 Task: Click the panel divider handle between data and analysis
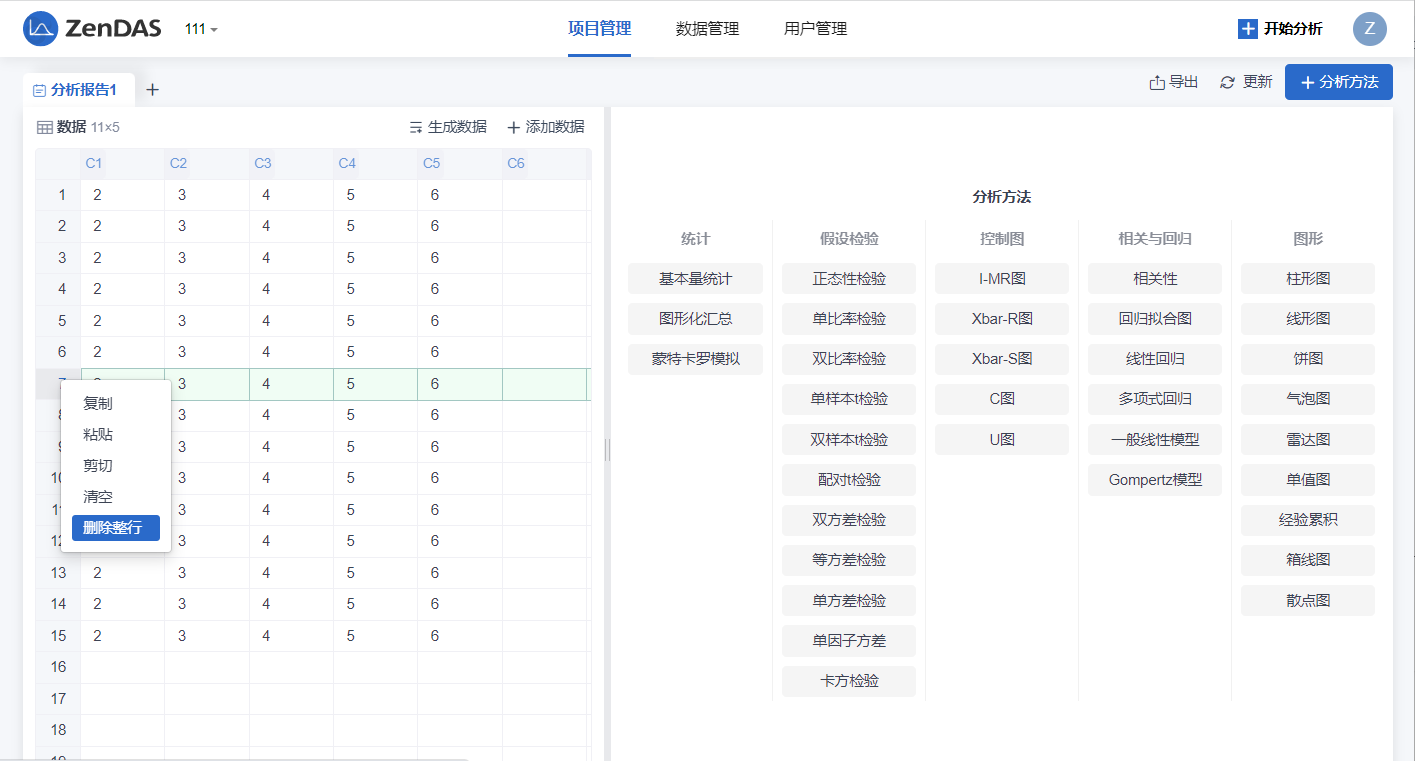click(607, 450)
